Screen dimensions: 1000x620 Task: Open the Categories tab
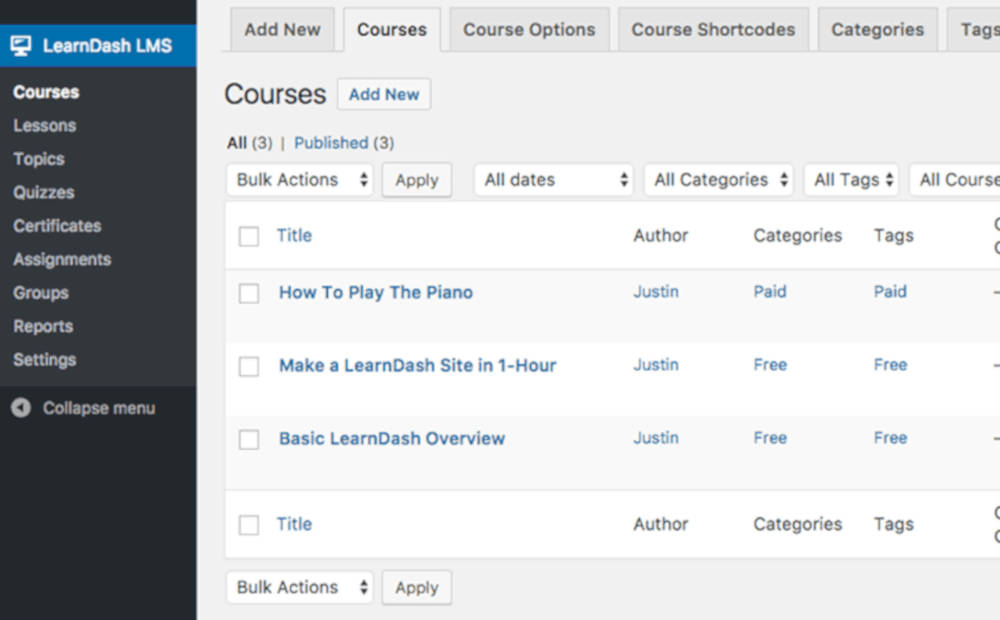876,30
